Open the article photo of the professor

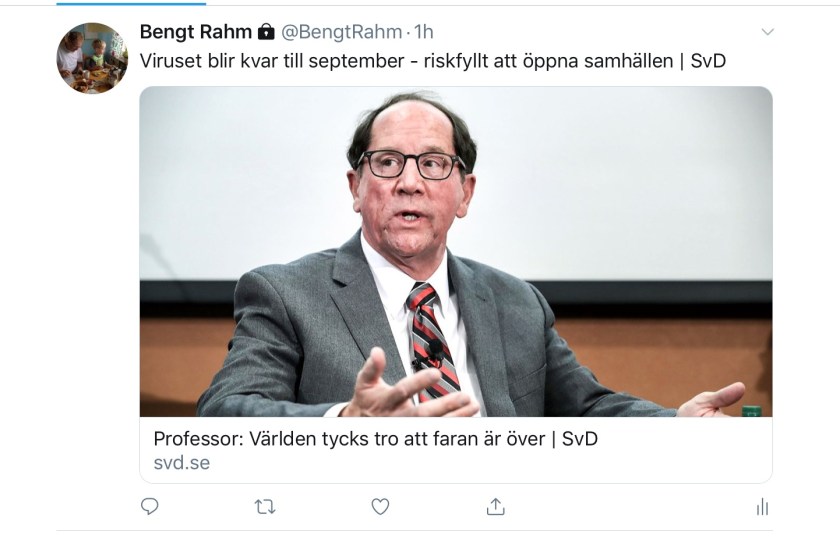pos(455,250)
